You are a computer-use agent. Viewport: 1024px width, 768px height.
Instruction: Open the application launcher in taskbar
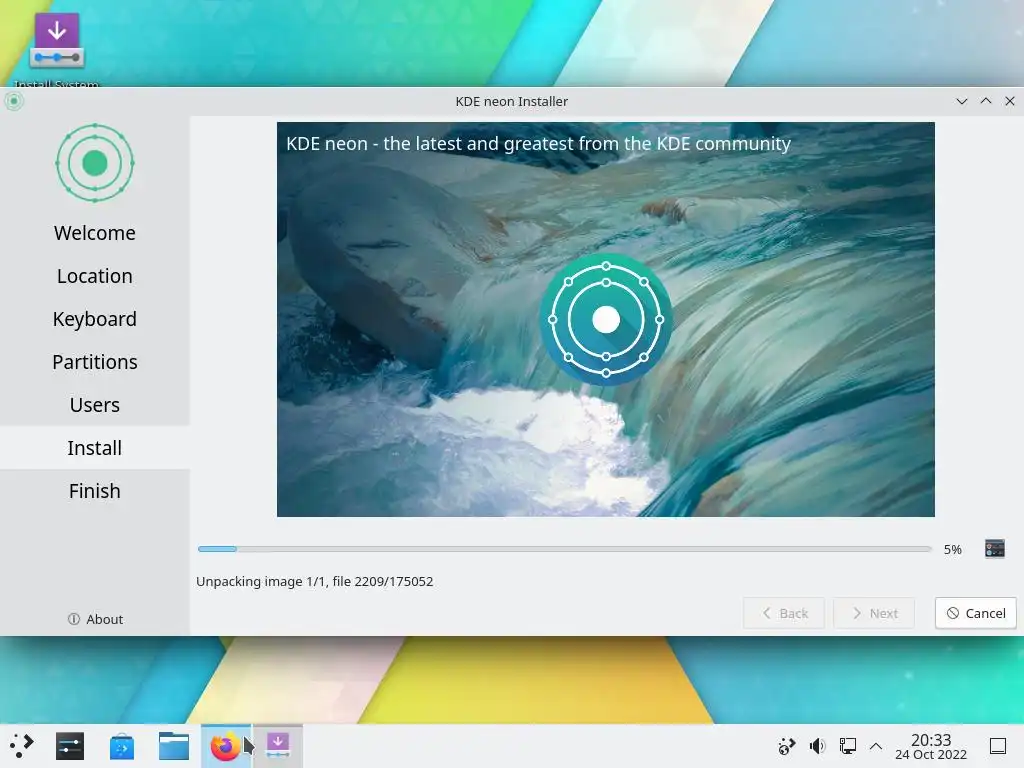click(22, 745)
